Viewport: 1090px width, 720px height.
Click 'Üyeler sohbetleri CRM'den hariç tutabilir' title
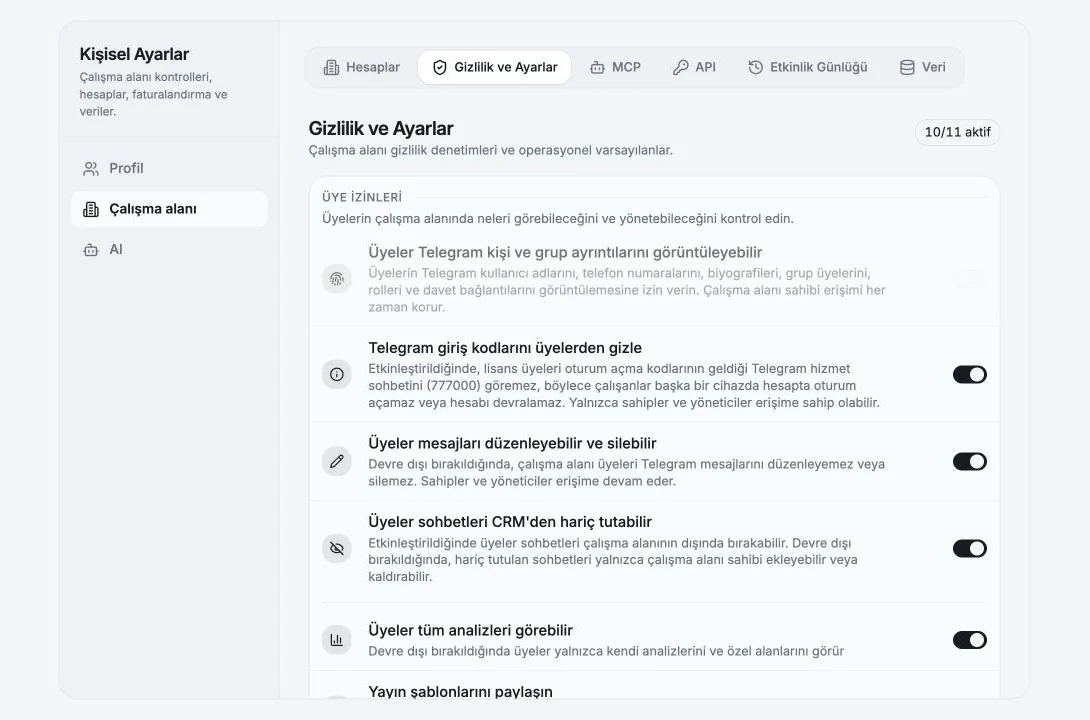coord(510,522)
